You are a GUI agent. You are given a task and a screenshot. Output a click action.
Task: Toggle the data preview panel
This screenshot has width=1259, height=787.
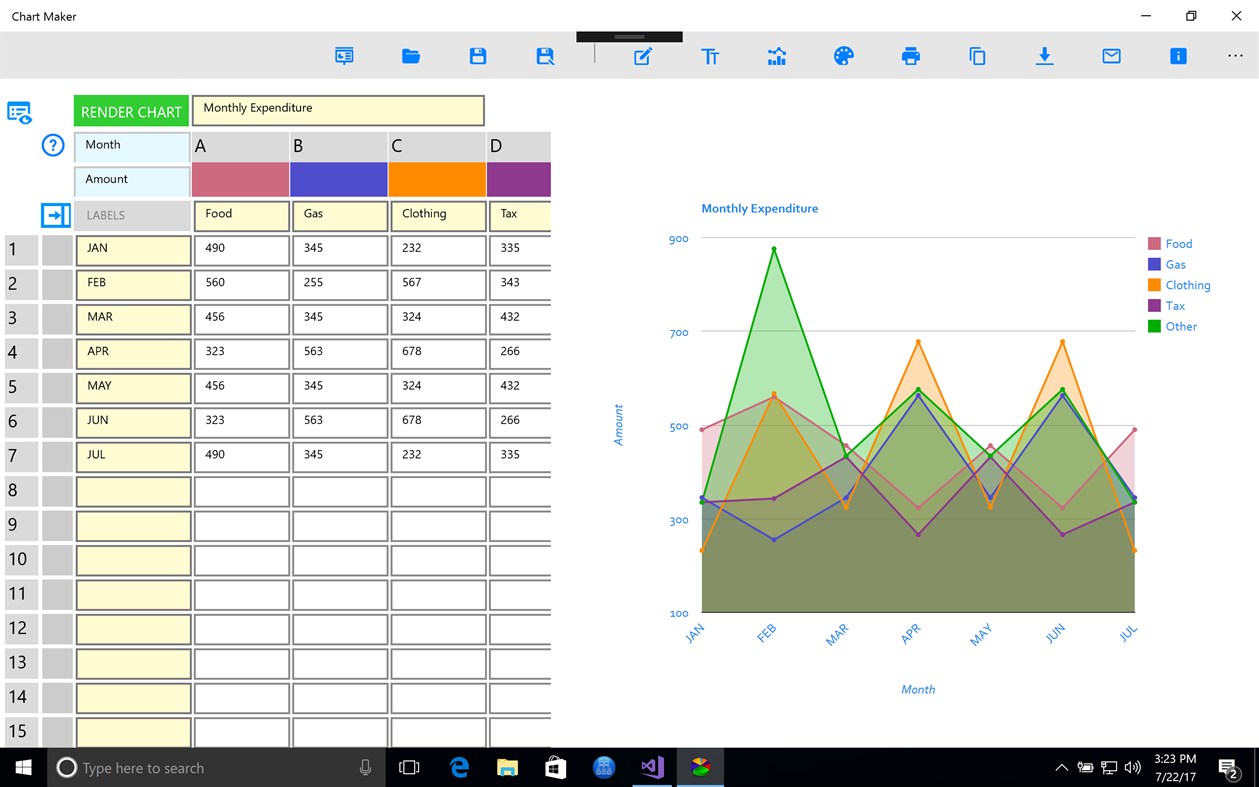19,113
